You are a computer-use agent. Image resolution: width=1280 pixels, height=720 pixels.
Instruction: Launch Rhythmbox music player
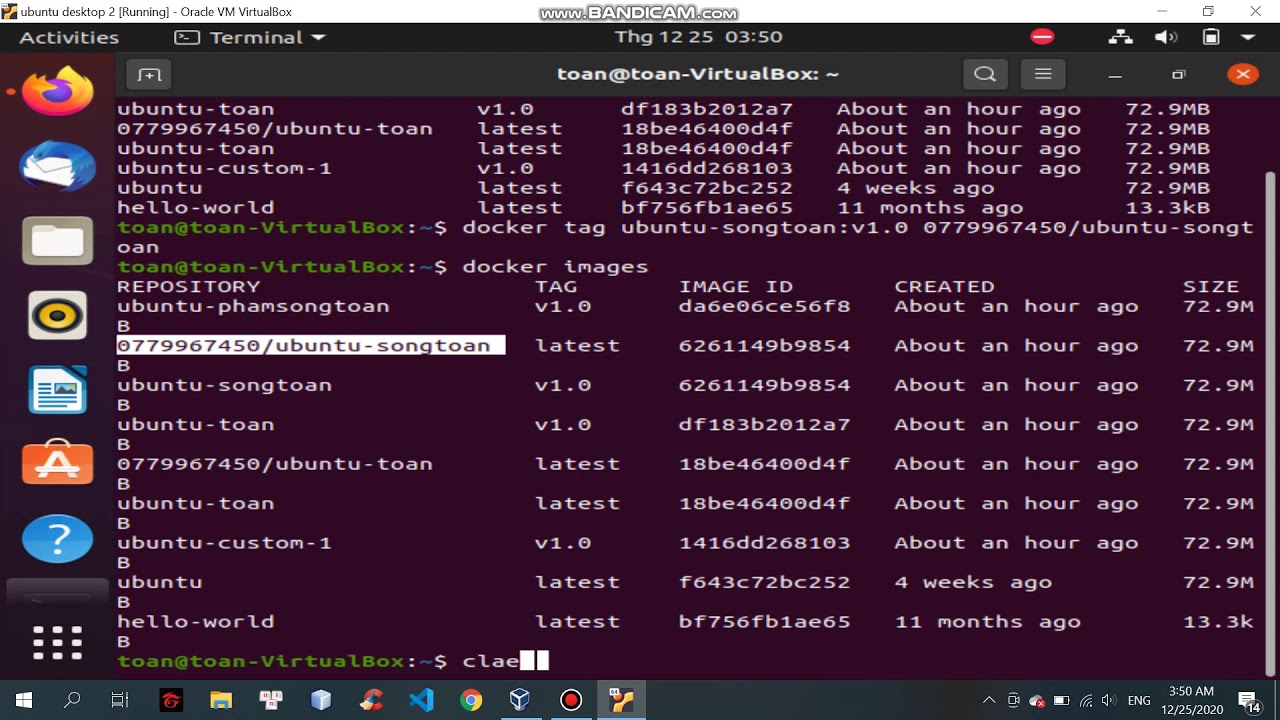(x=58, y=316)
